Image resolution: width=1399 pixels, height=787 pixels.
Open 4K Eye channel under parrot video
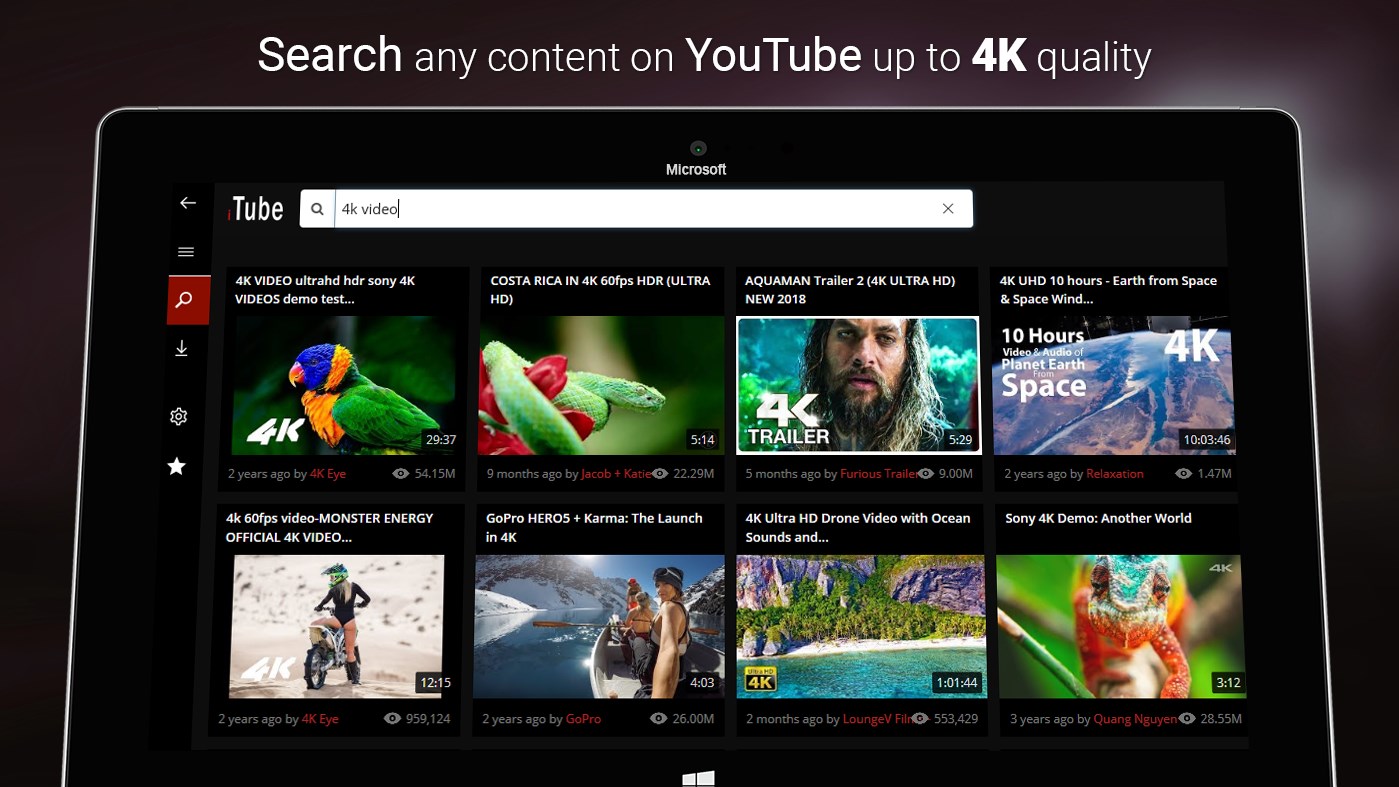click(328, 474)
